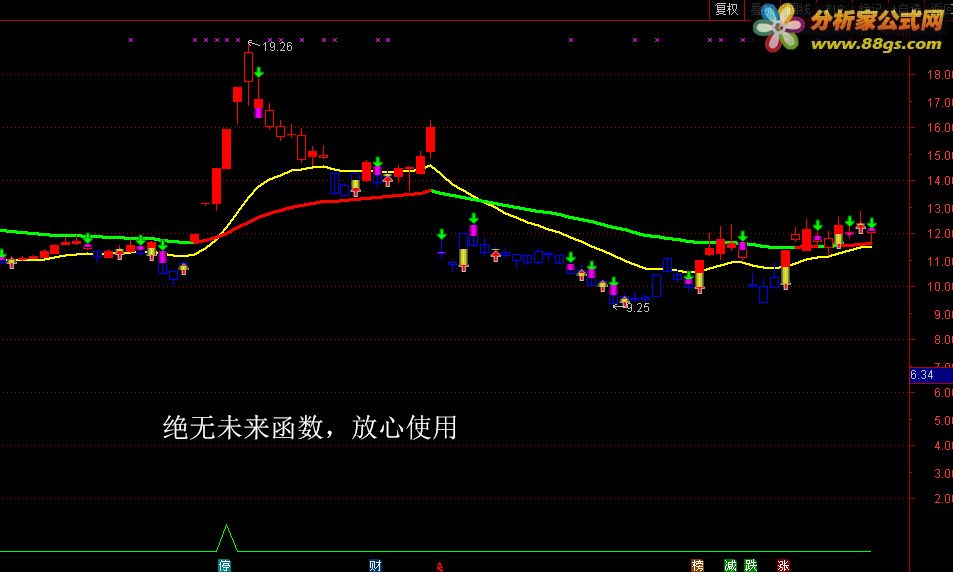
Task: Click the 减 holdings-reduction marker
Action: (730, 566)
